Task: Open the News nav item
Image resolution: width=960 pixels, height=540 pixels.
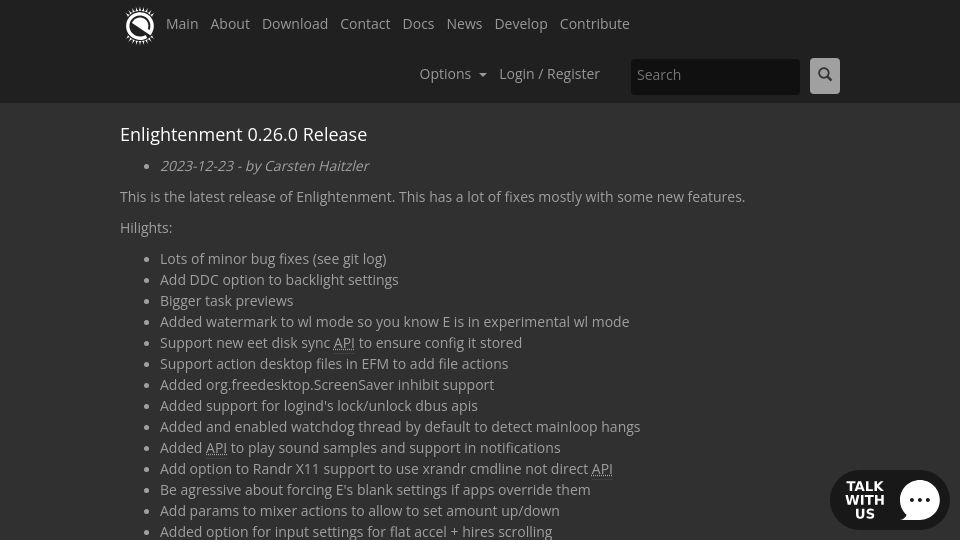Action: click(x=464, y=24)
